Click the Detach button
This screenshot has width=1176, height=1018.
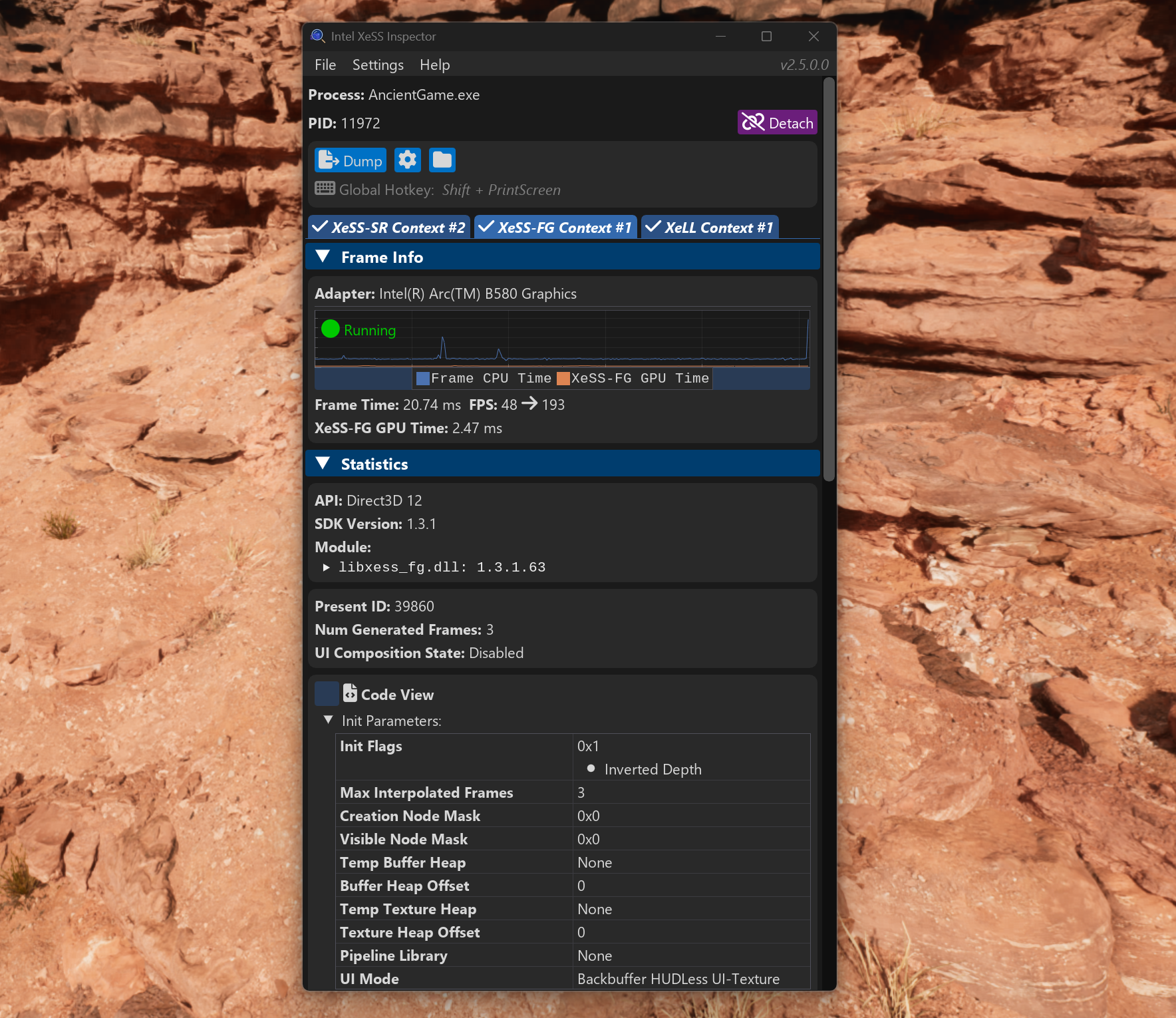[777, 122]
